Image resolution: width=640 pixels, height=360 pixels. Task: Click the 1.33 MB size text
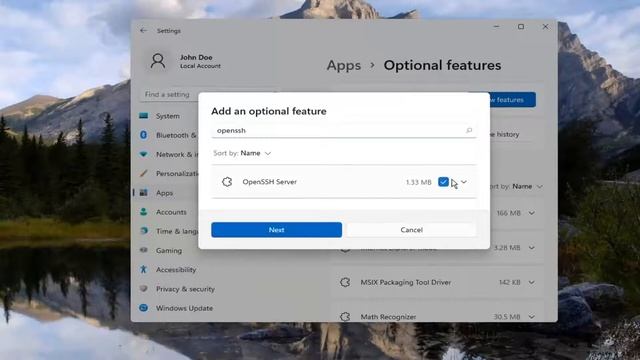(x=418, y=182)
